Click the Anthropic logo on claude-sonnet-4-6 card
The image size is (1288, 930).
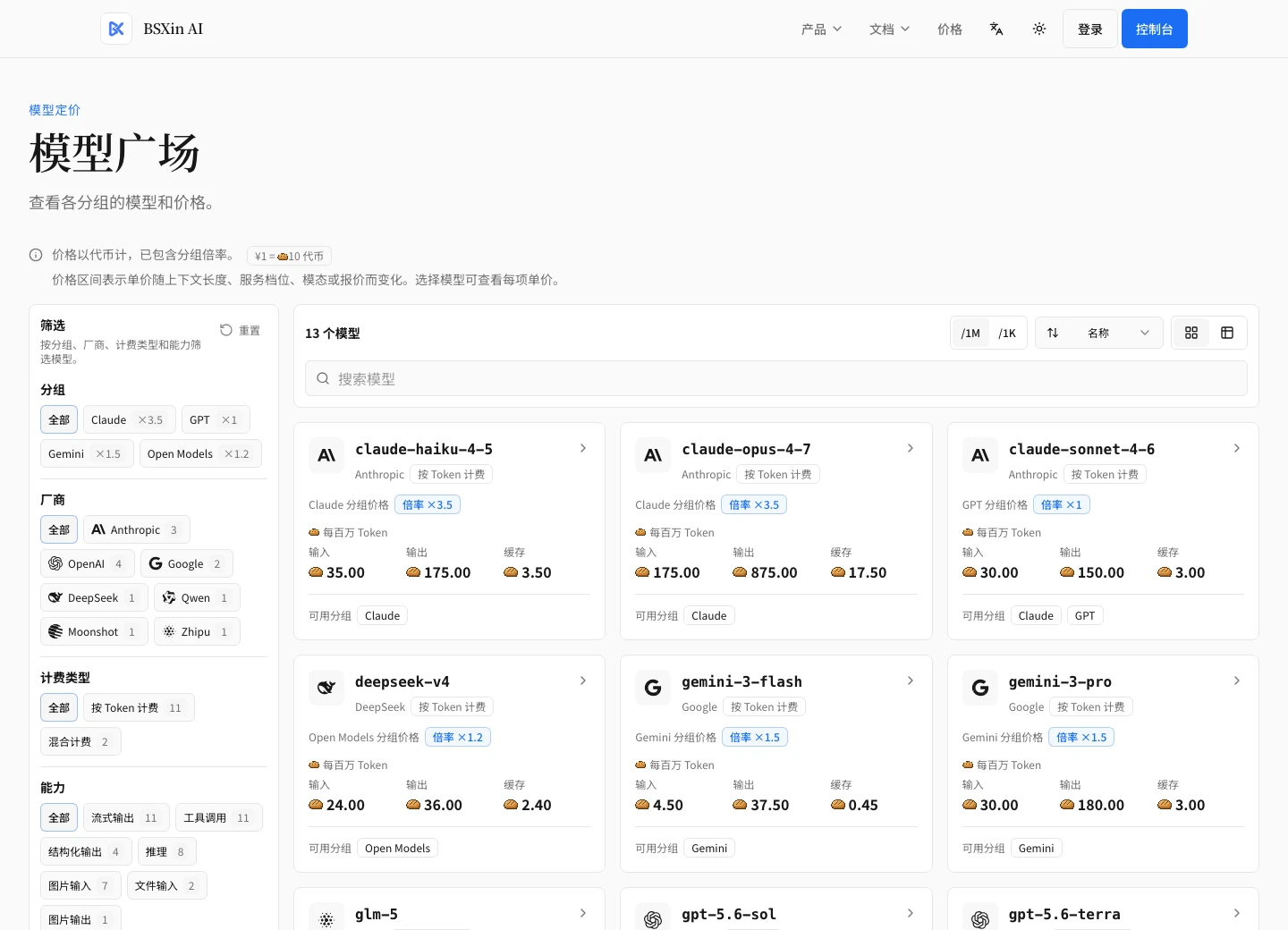980,455
